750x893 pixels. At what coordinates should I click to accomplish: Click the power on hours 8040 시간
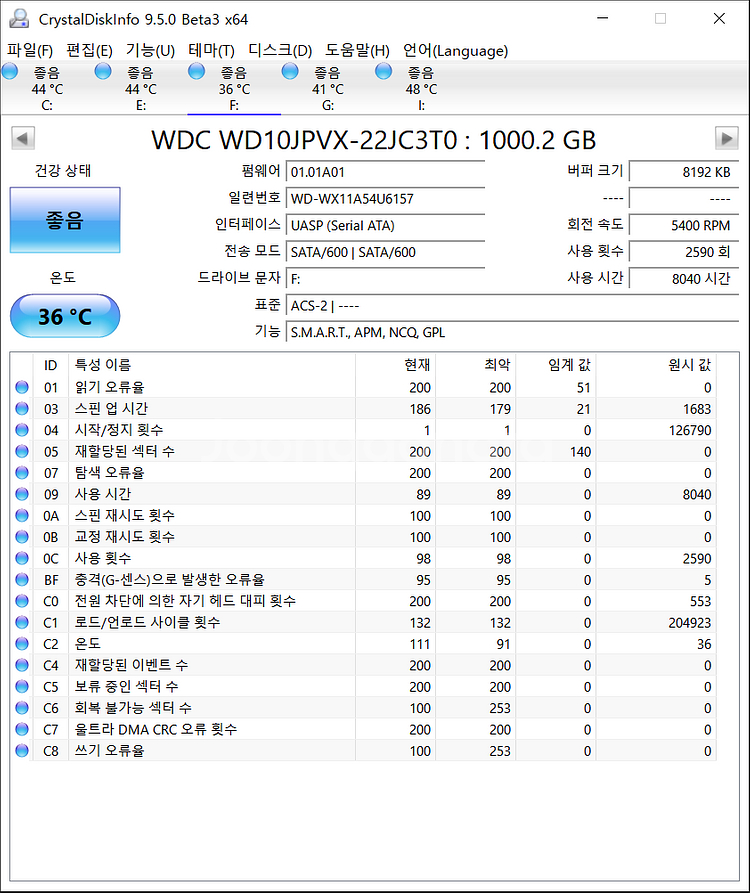pos(684,279)
